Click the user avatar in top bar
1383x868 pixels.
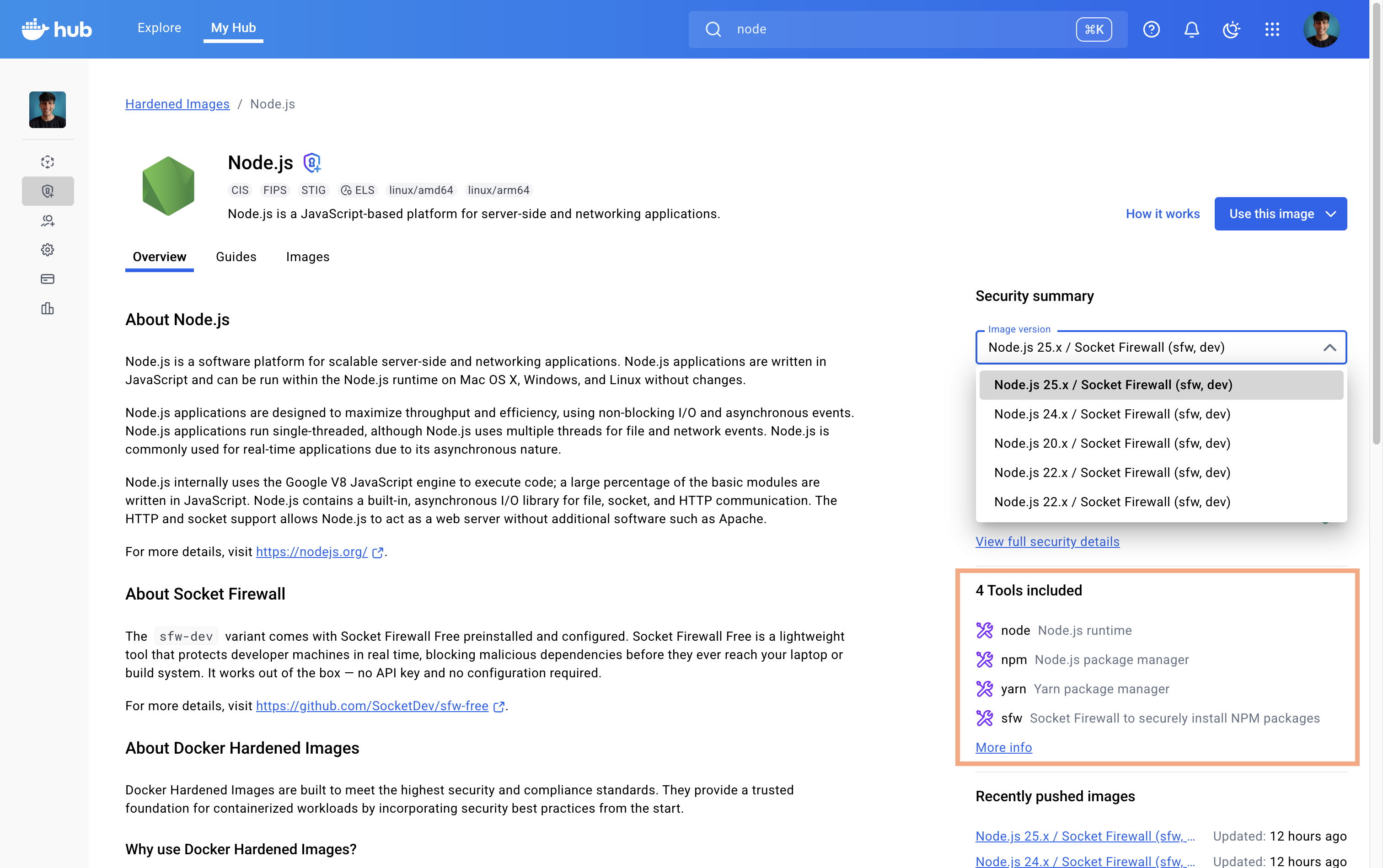tap(1321, 29)
